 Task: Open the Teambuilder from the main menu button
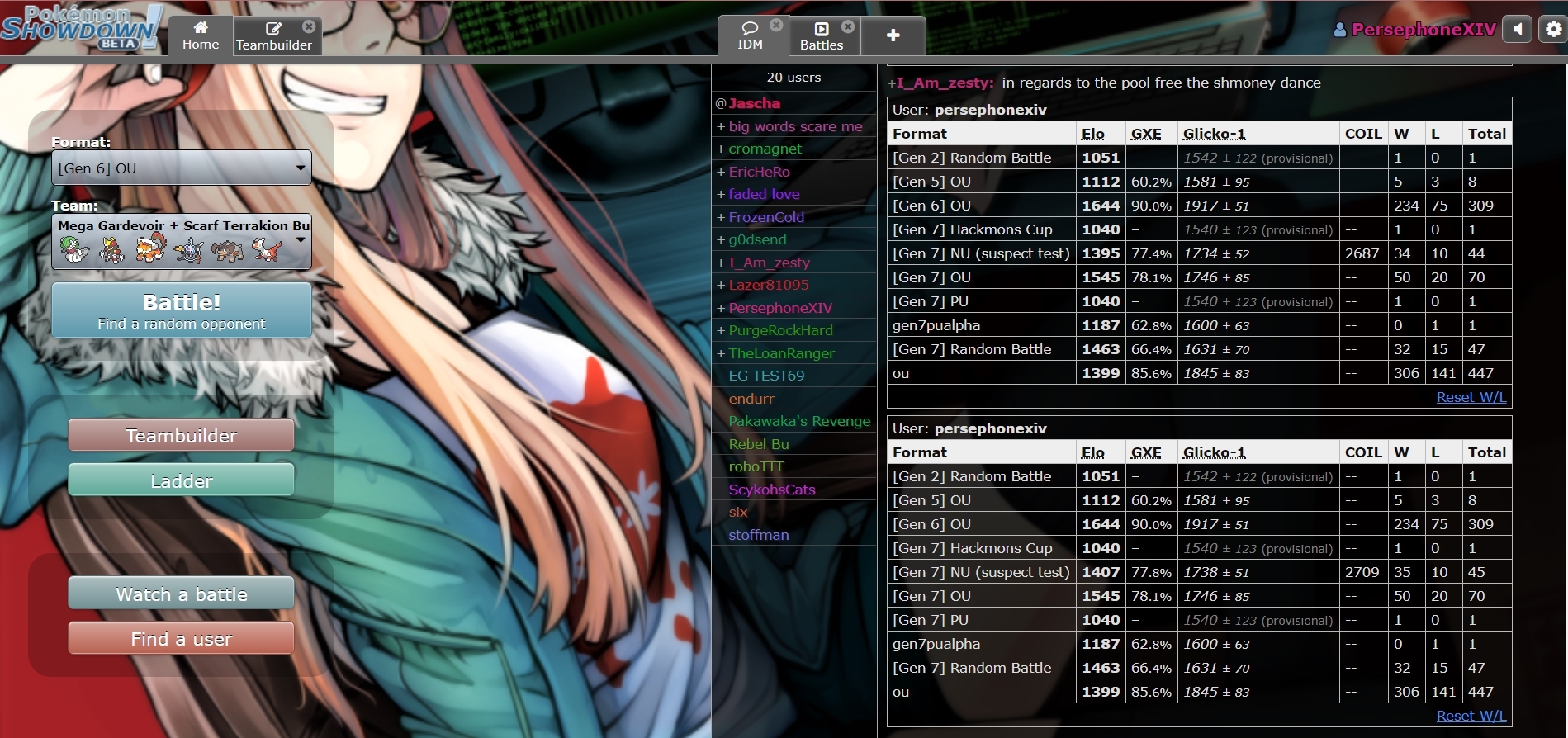(182, 435)
